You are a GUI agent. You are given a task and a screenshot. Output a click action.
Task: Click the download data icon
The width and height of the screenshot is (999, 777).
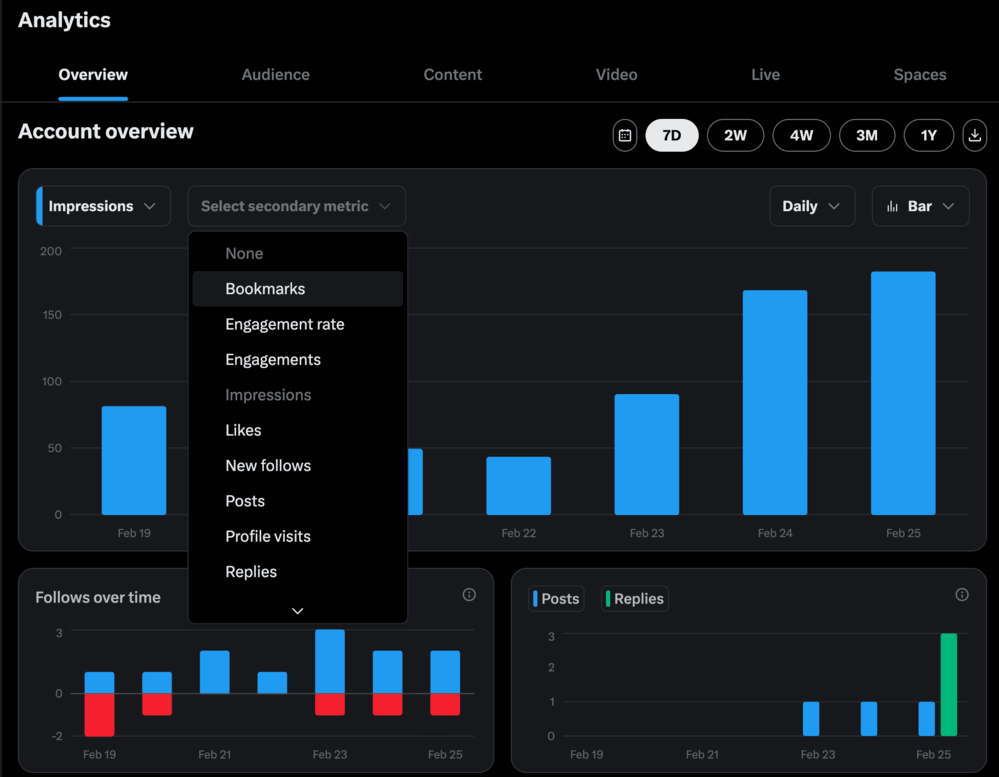[x=974, y=136]
